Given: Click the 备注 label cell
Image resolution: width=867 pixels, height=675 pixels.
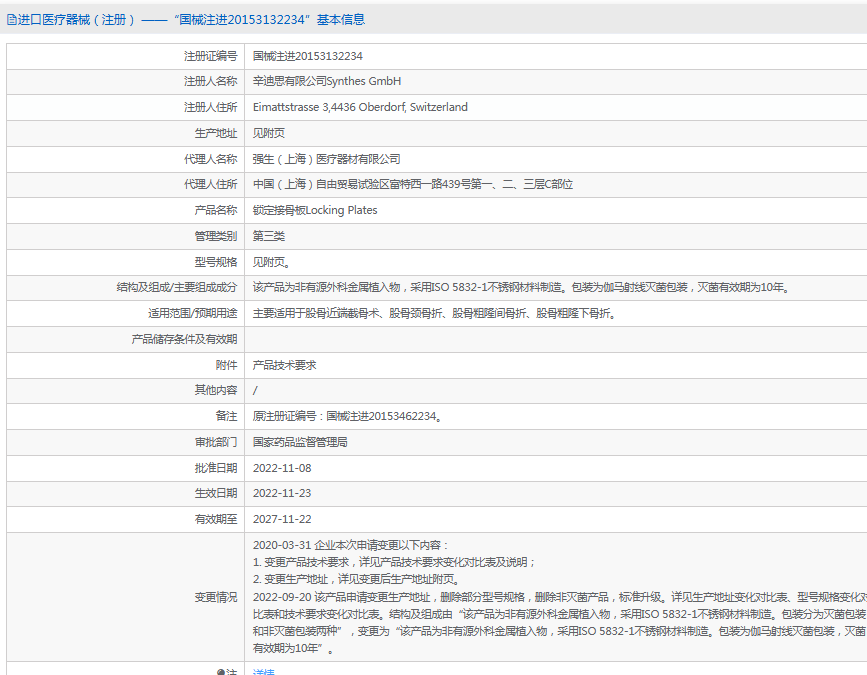Looking at the screenshot, I should (126, 416).
